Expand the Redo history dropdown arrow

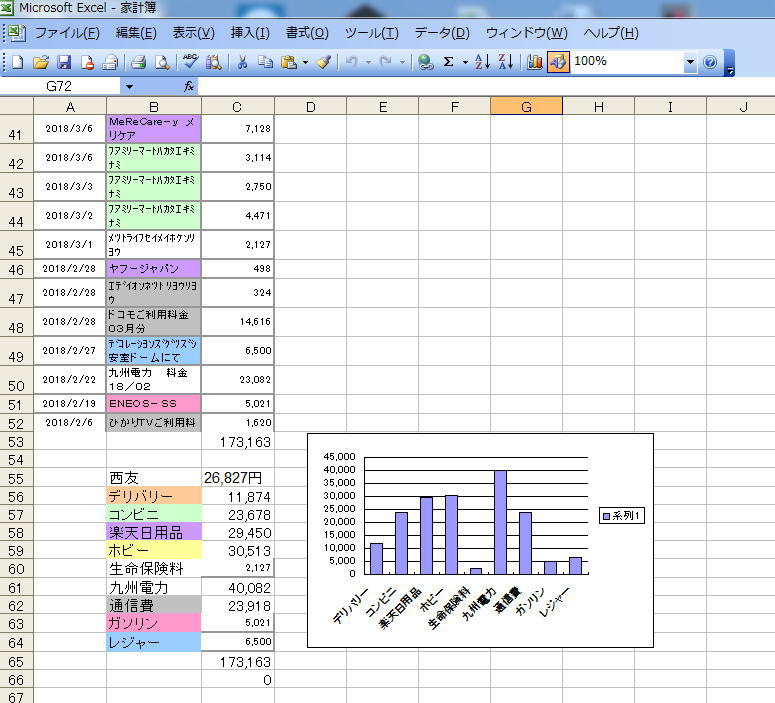pyautogui.click(x=402, y=62)
